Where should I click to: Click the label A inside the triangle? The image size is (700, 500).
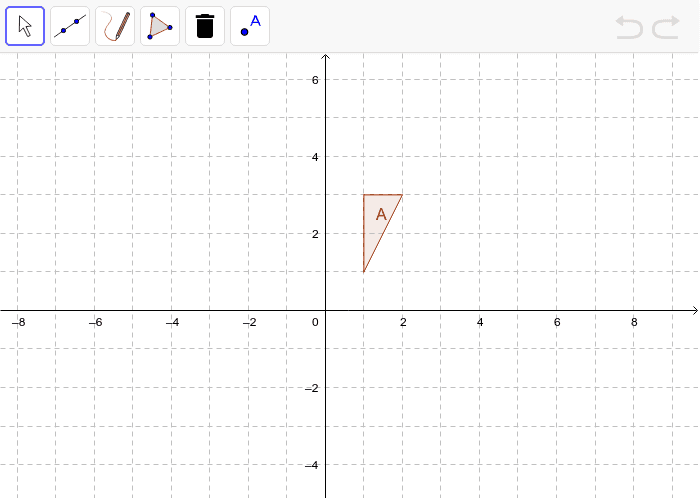click(381, 215)
